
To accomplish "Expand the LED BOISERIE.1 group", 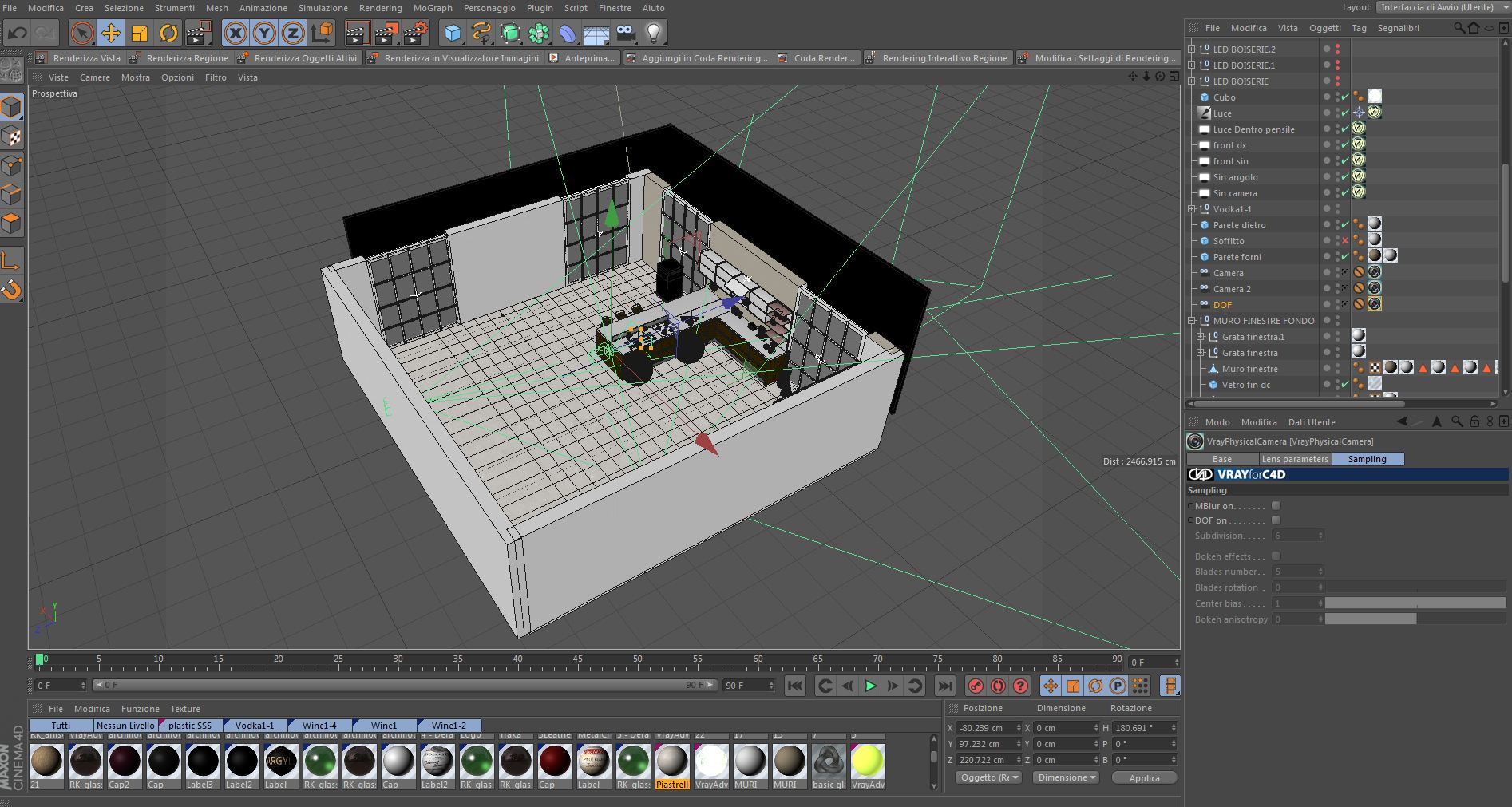I will (x=1193, y=65).
